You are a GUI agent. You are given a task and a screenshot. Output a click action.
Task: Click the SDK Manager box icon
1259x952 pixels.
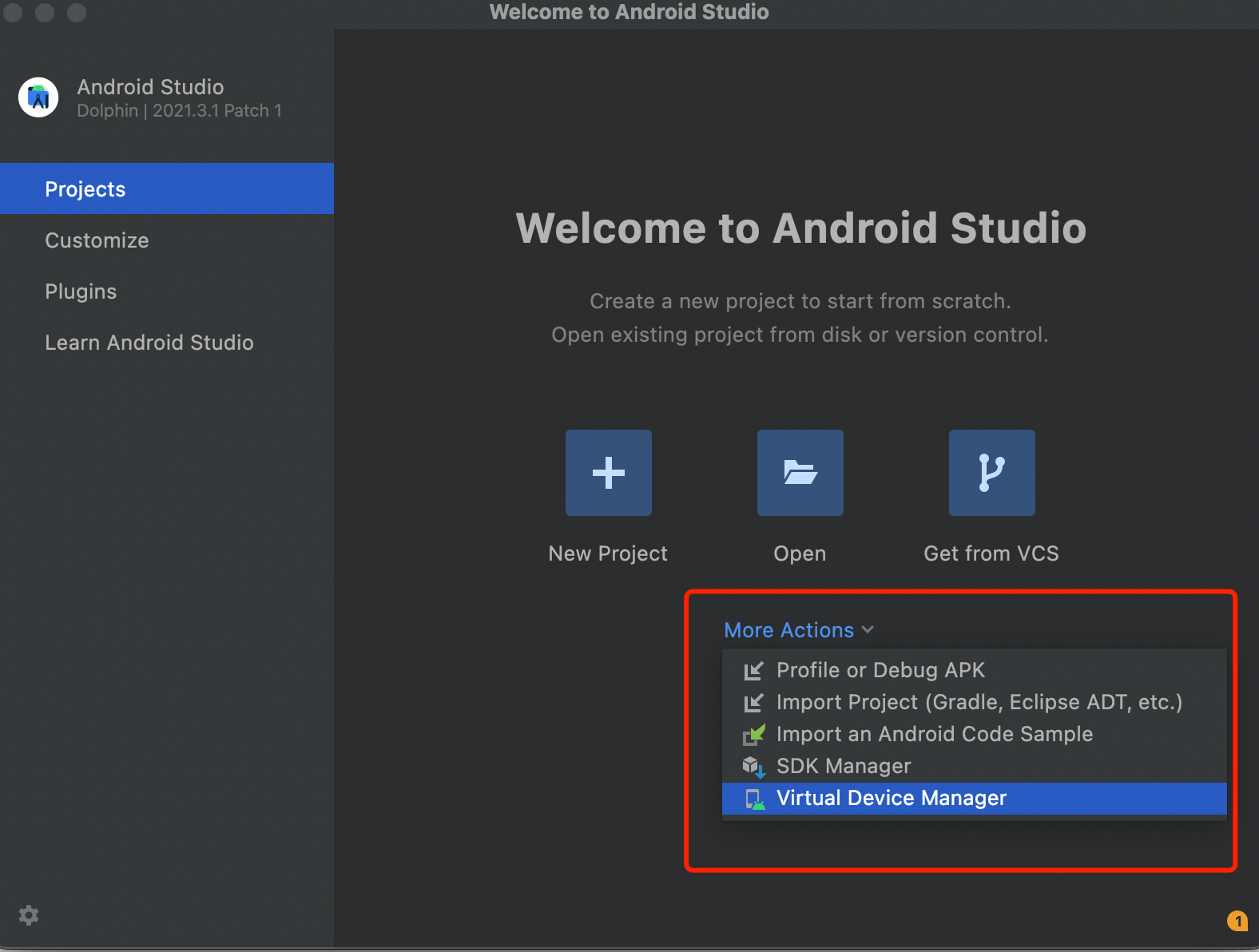[754, 767]
